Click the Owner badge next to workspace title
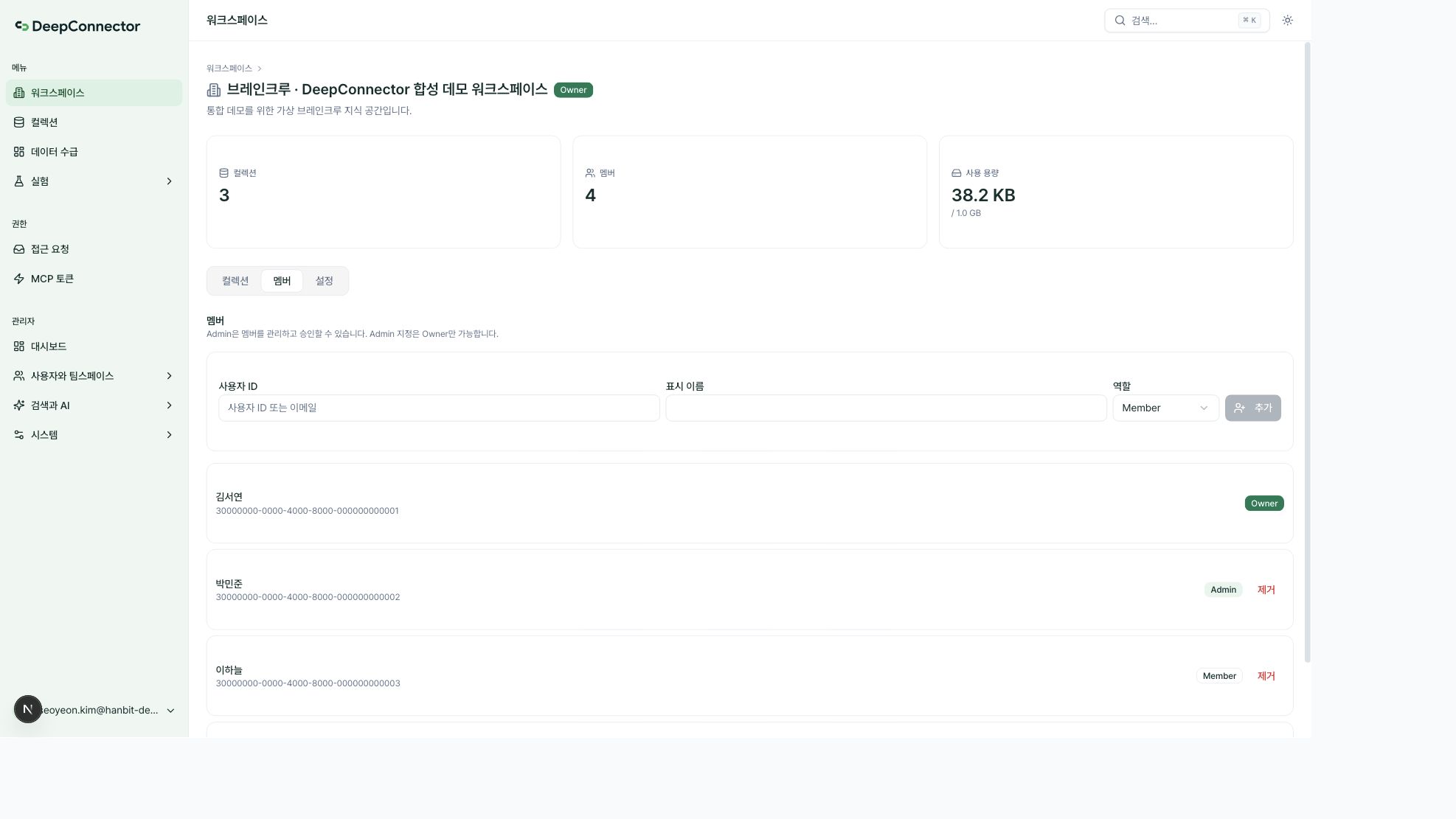 (573, 90)
